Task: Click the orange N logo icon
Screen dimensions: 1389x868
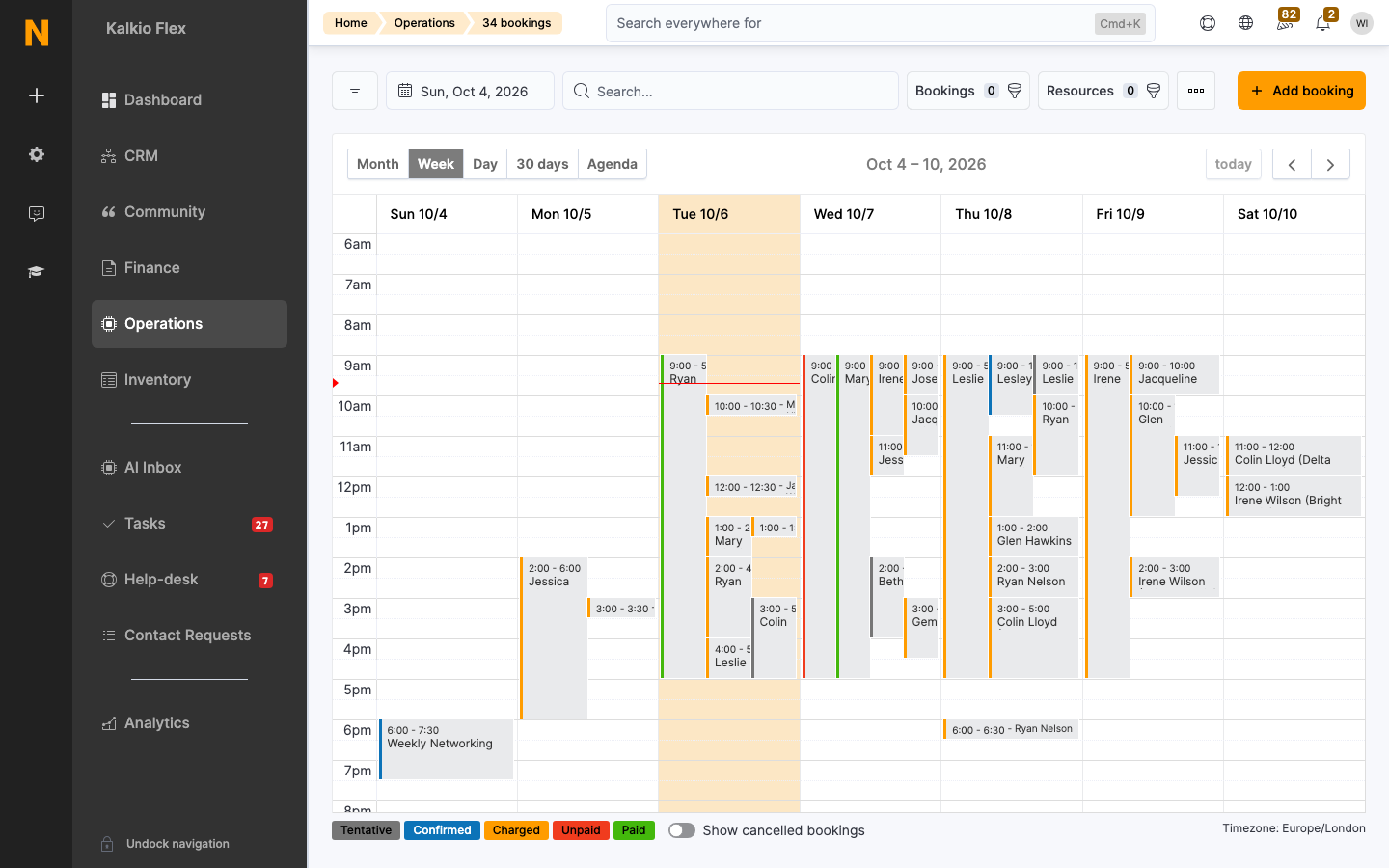Action: pos(37,33)
